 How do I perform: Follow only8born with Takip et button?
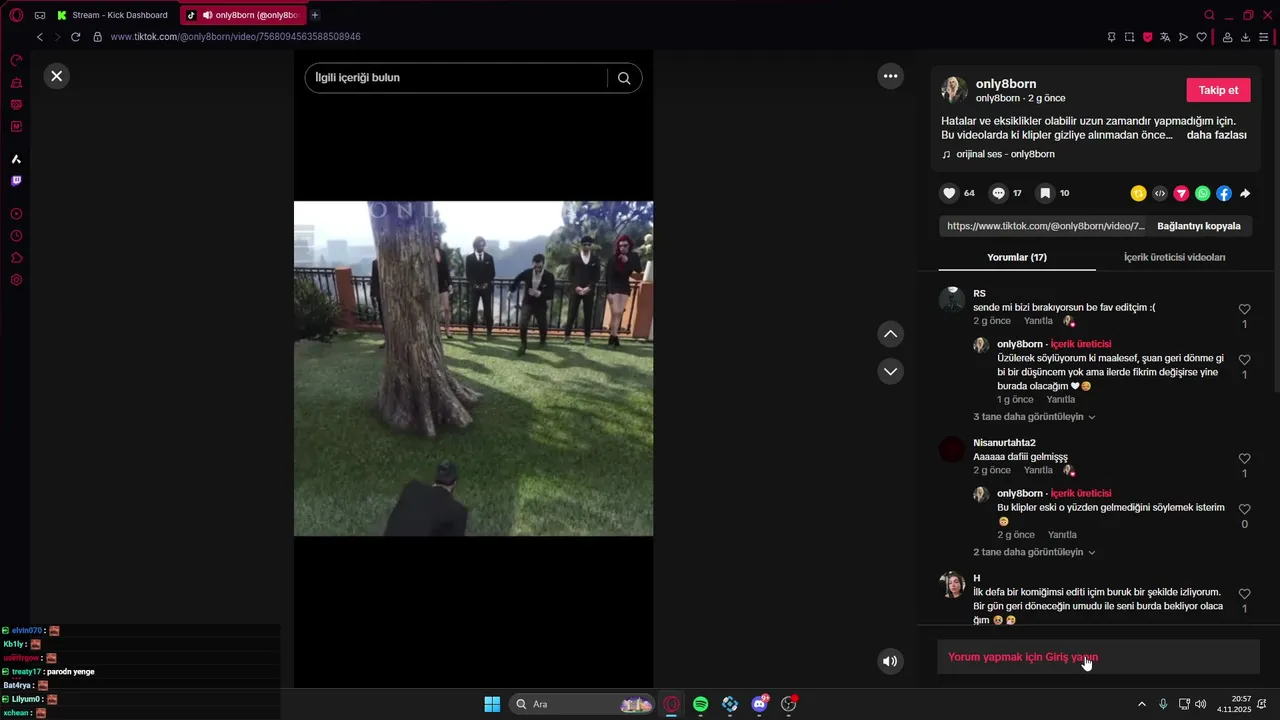1218,90
